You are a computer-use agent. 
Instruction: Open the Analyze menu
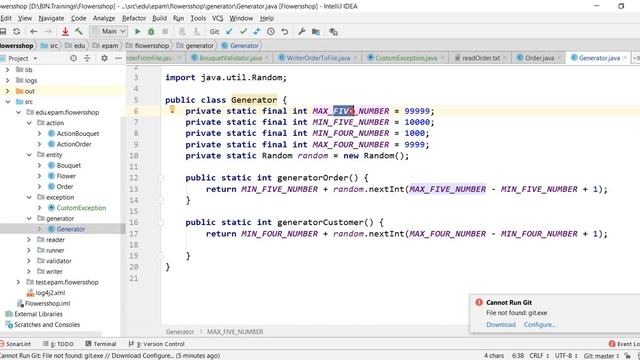104,18
